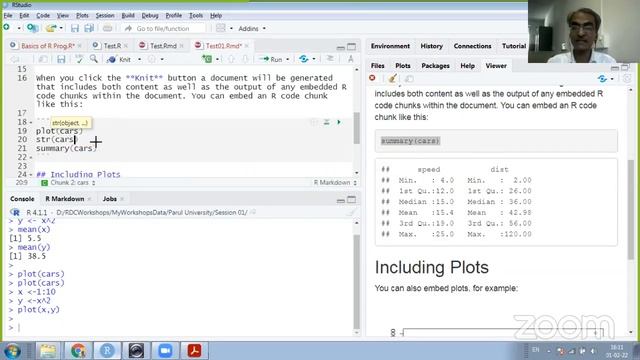The height and width of the screenshot is (360, 640).
Task: Click the Publish icon in editor toolbar
Action: pyautogui.click(x=304, y=59)
